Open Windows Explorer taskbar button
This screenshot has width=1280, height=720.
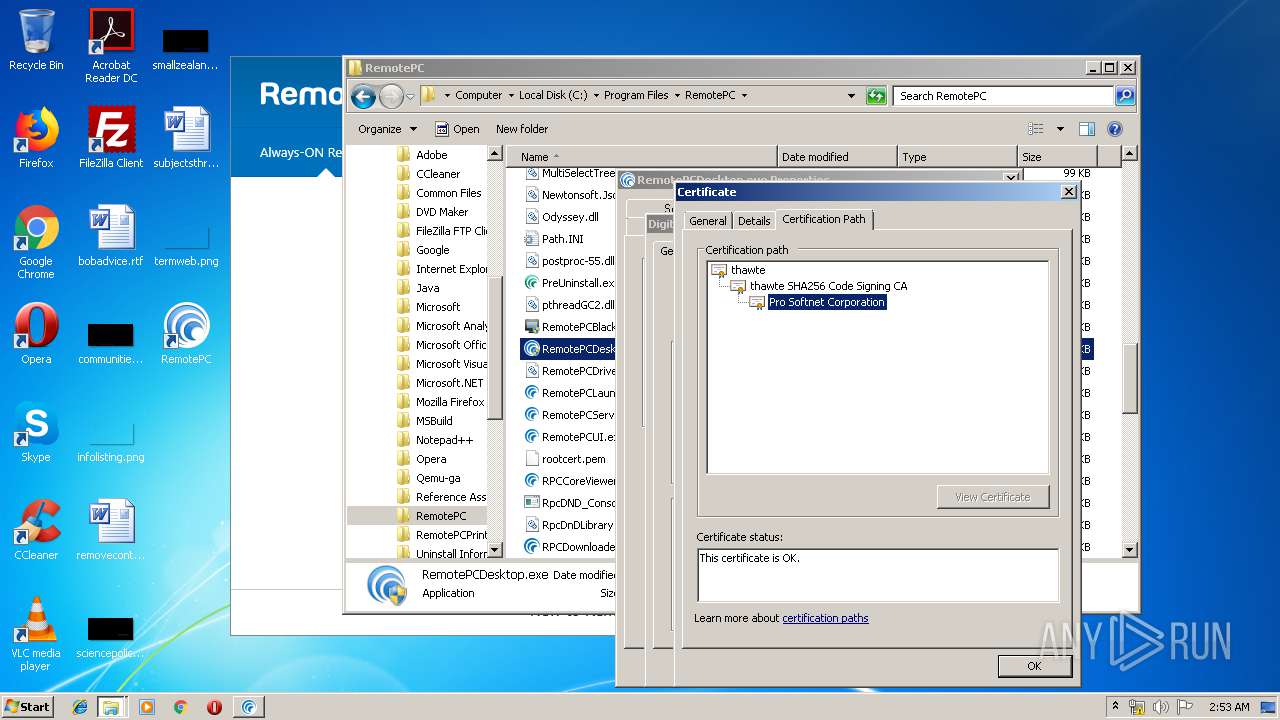110,707
